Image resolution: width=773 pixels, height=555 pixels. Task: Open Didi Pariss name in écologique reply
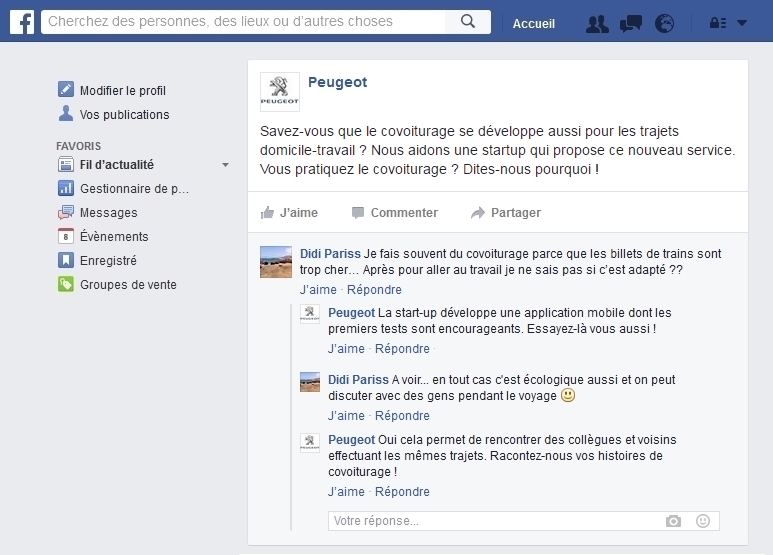[358, 380]
